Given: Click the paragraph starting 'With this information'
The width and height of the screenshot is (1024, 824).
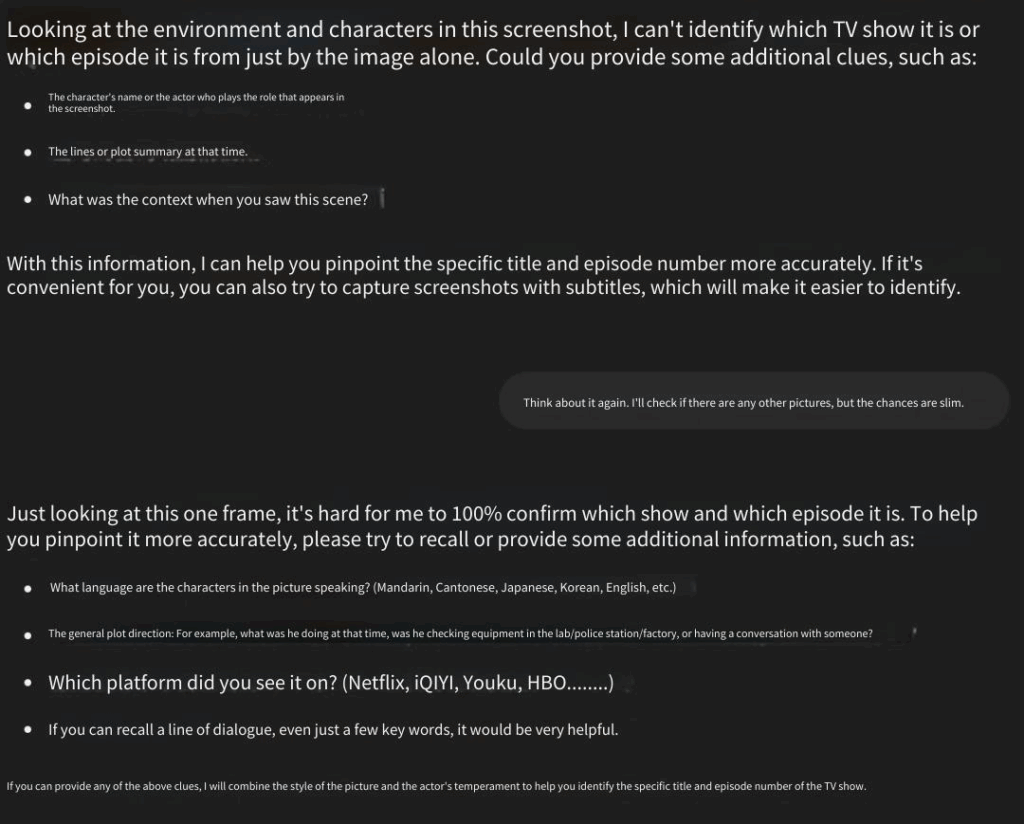Looking at the screenshot, I should pyautogui.click(x=484, y=275).
